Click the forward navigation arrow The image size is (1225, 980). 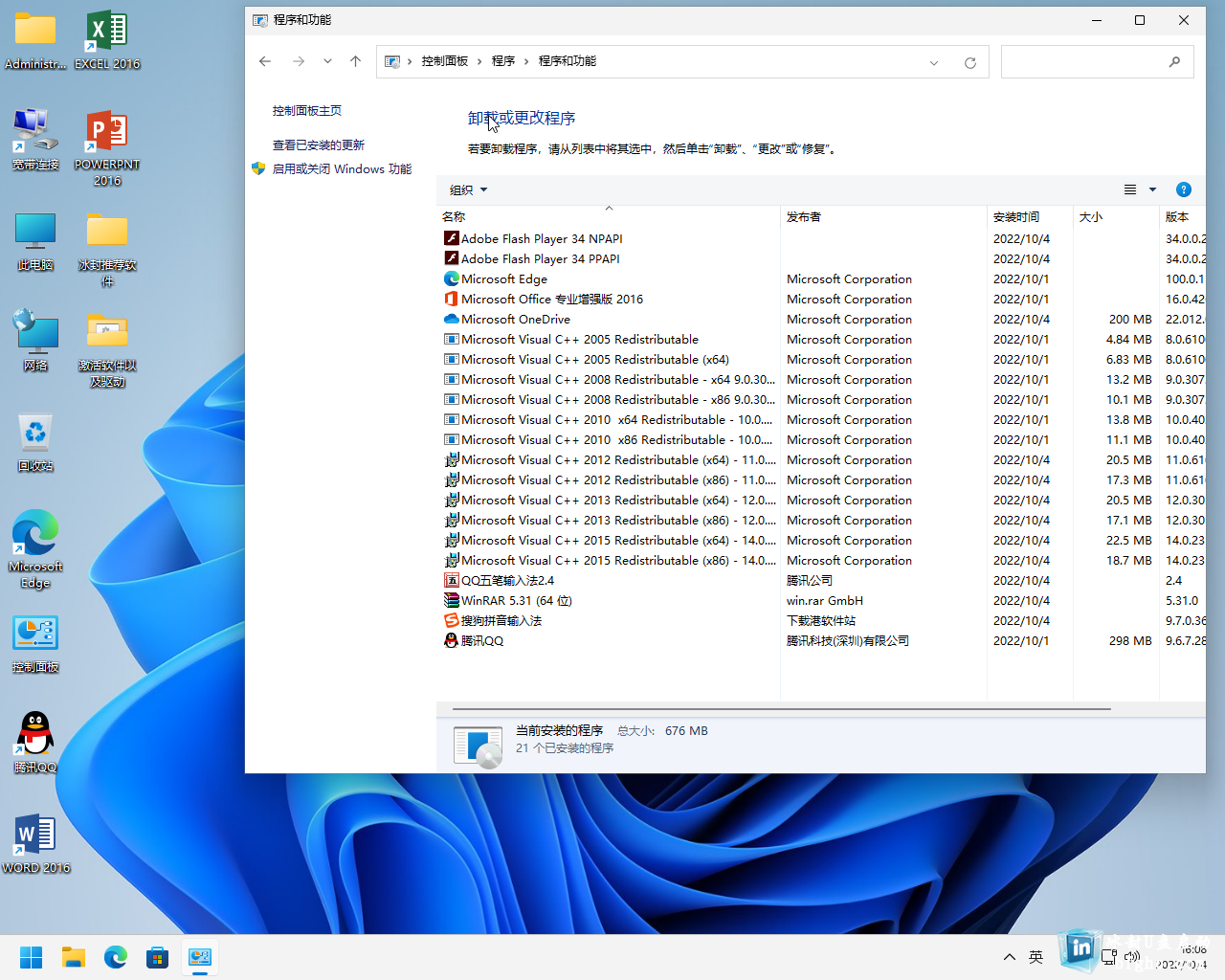(x=299, y=61)
